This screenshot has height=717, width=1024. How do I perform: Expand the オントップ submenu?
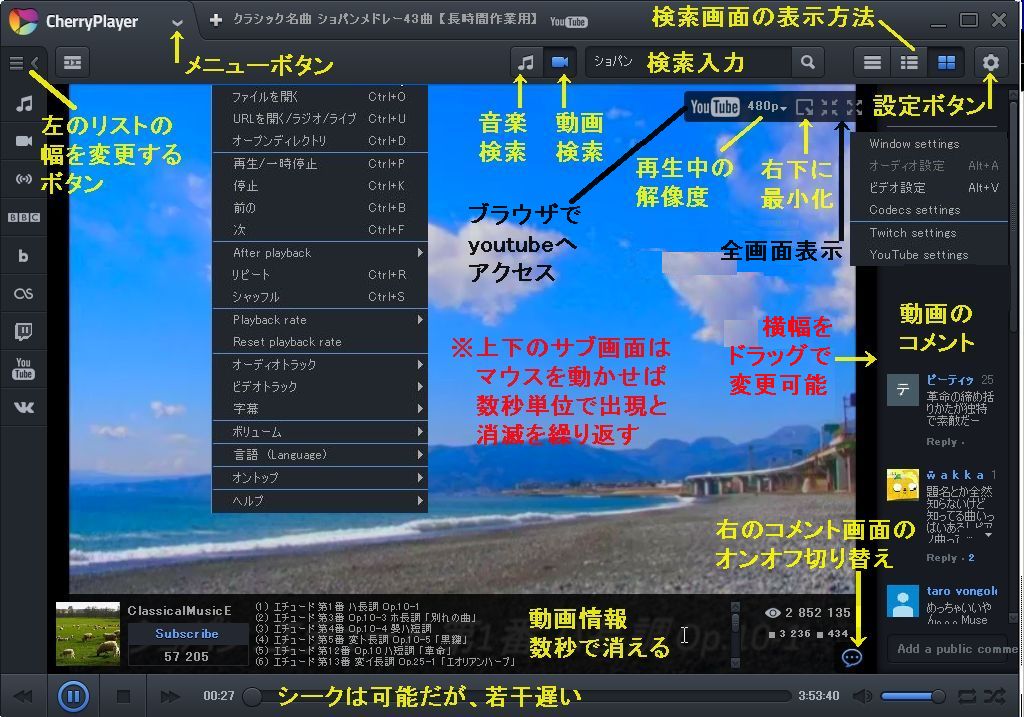tap(320, 478)
